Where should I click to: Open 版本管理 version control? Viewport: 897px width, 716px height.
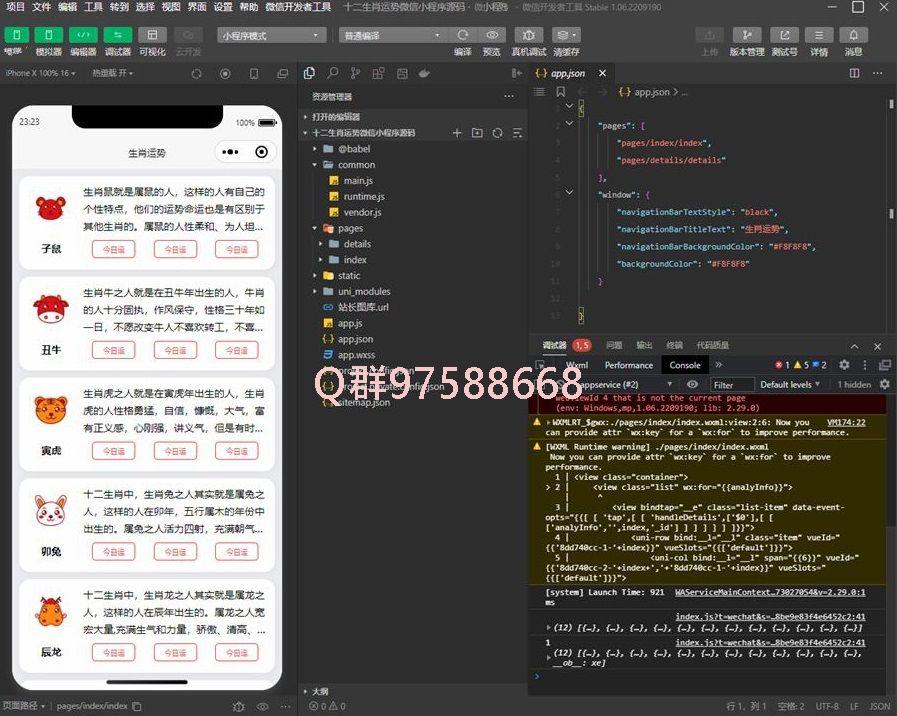pyautogui.click(x=747, y=35)
